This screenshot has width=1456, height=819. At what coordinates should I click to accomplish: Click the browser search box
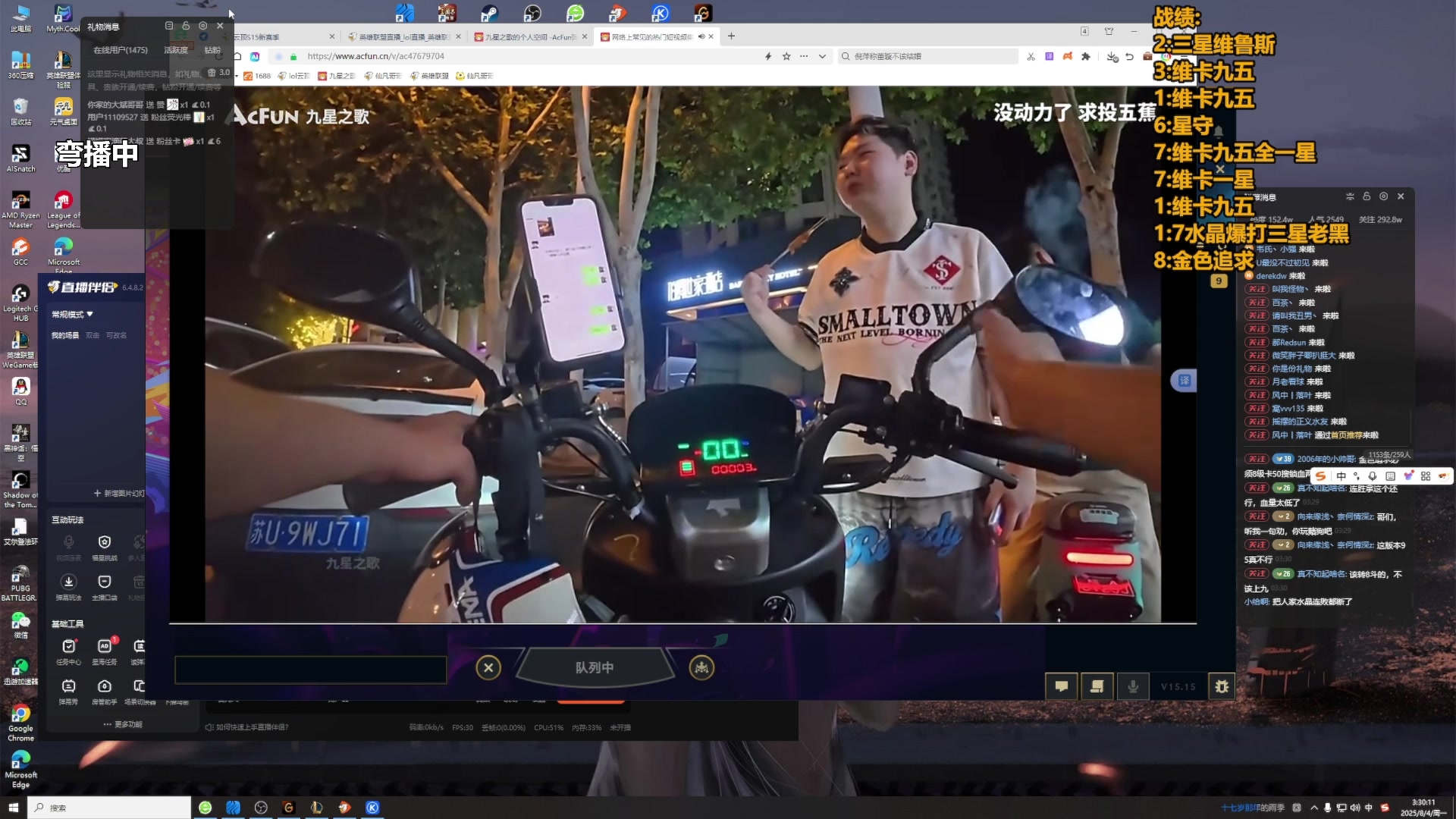tap(928, 56)
